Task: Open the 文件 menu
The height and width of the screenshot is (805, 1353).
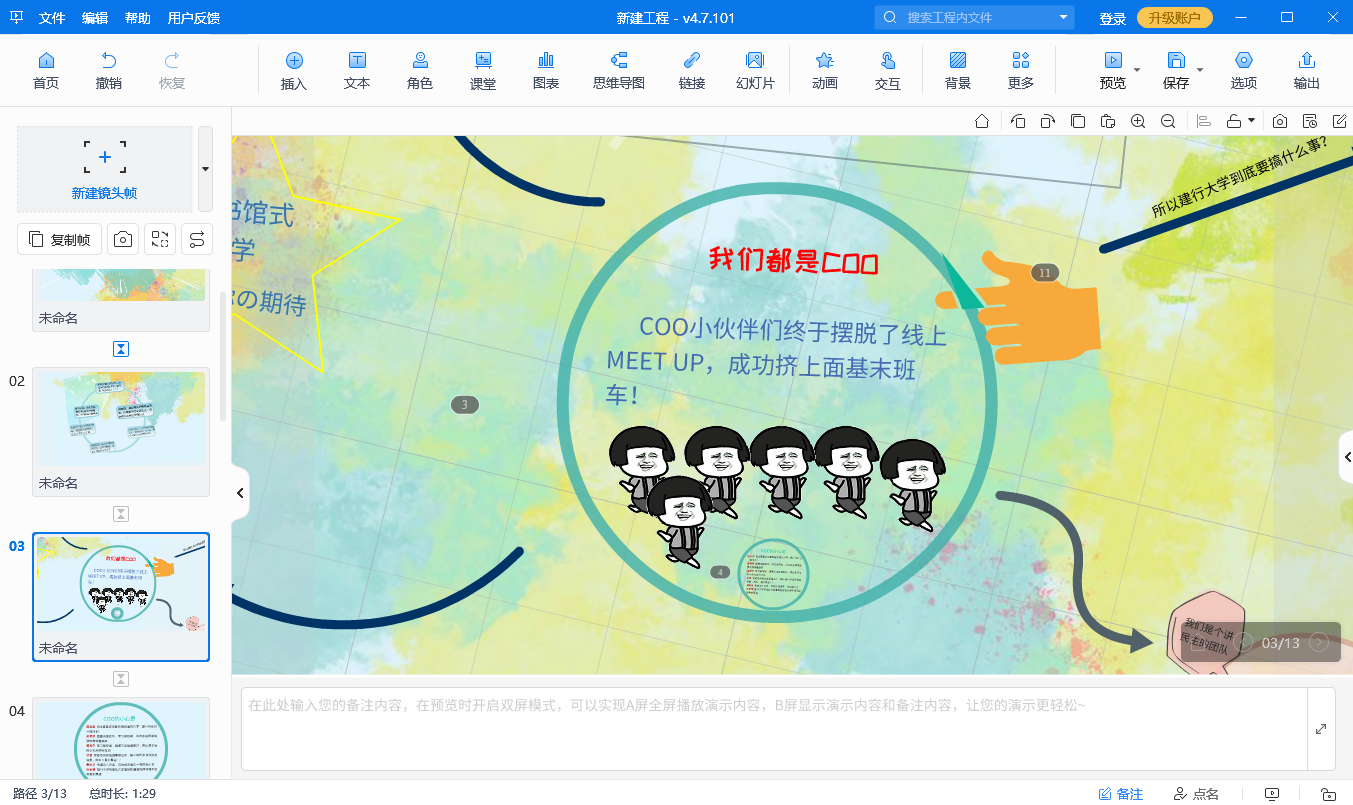Action: 52,18
